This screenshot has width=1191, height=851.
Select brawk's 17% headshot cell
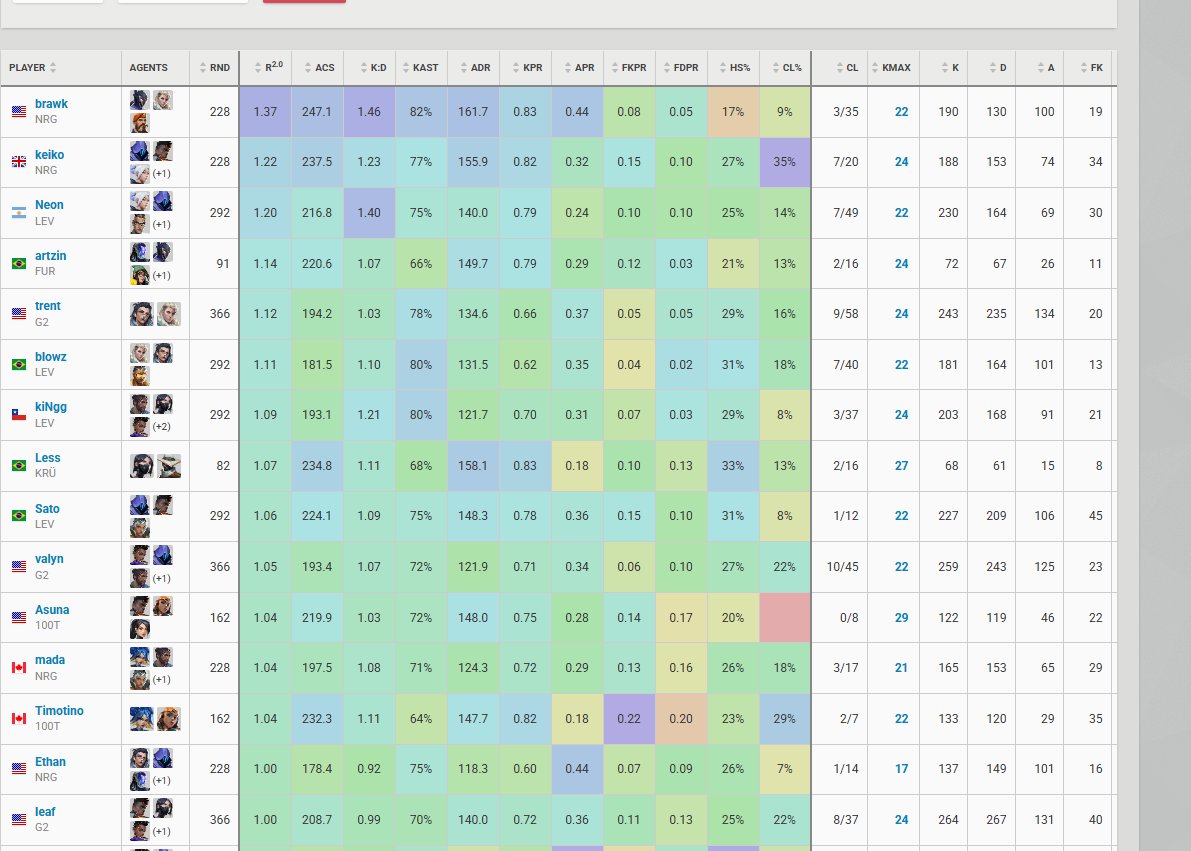pyautogui.click(x=733, y=112)
